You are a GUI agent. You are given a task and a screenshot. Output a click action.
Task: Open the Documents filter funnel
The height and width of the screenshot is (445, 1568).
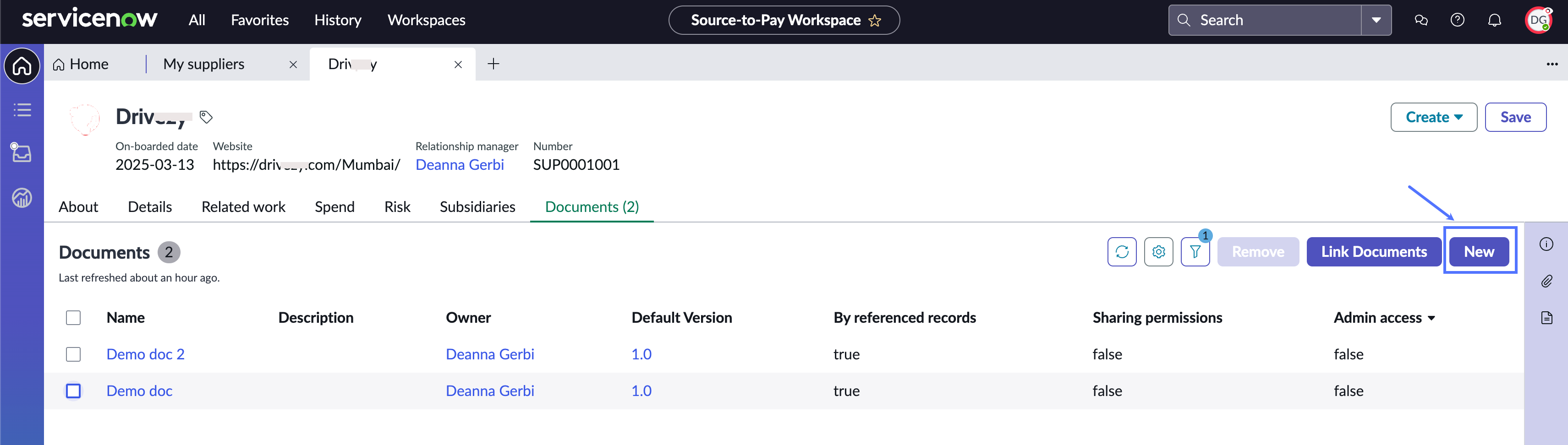coord(1195,252)
